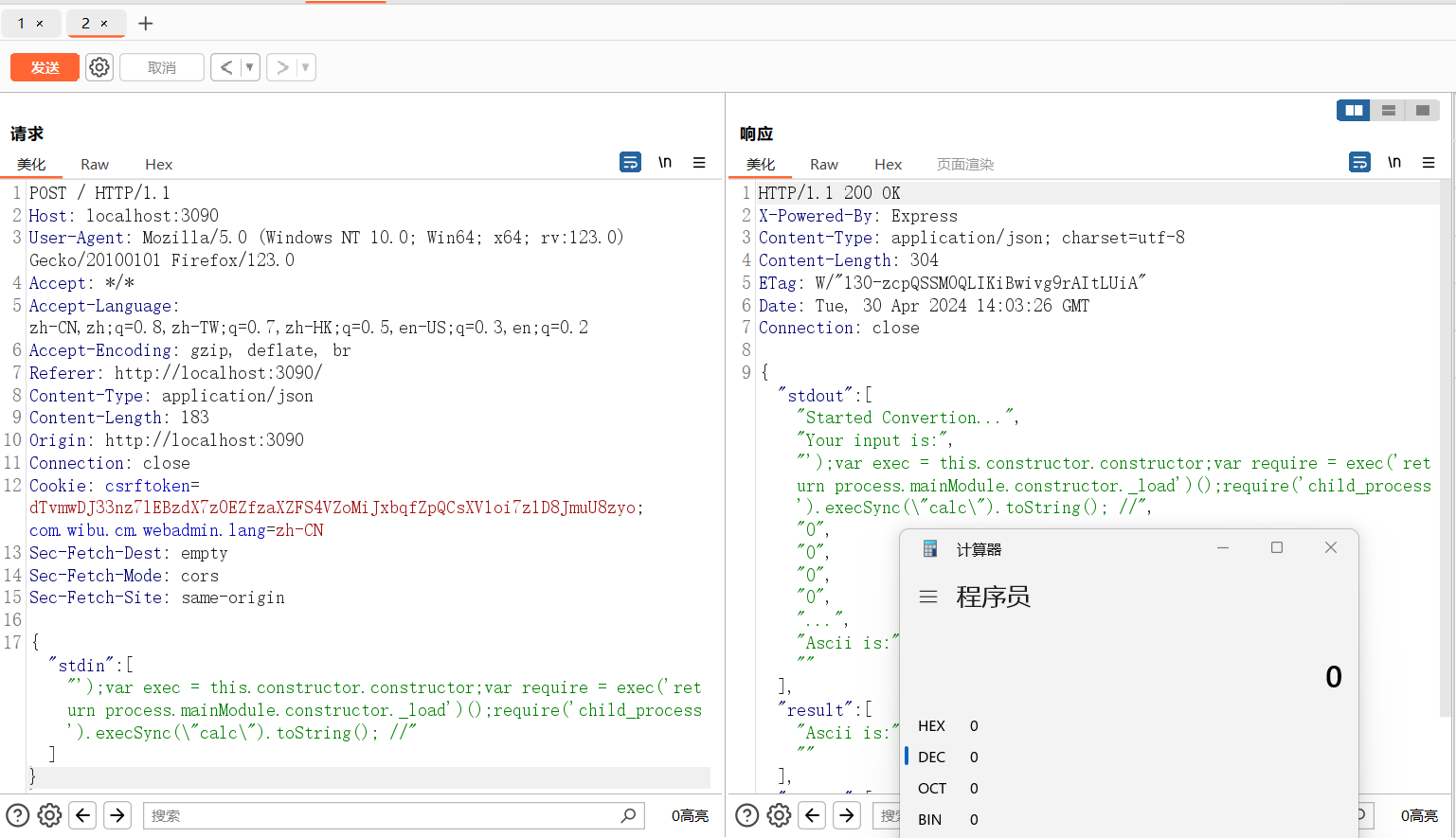Minimize the Calculator window

click(1223, 547)
